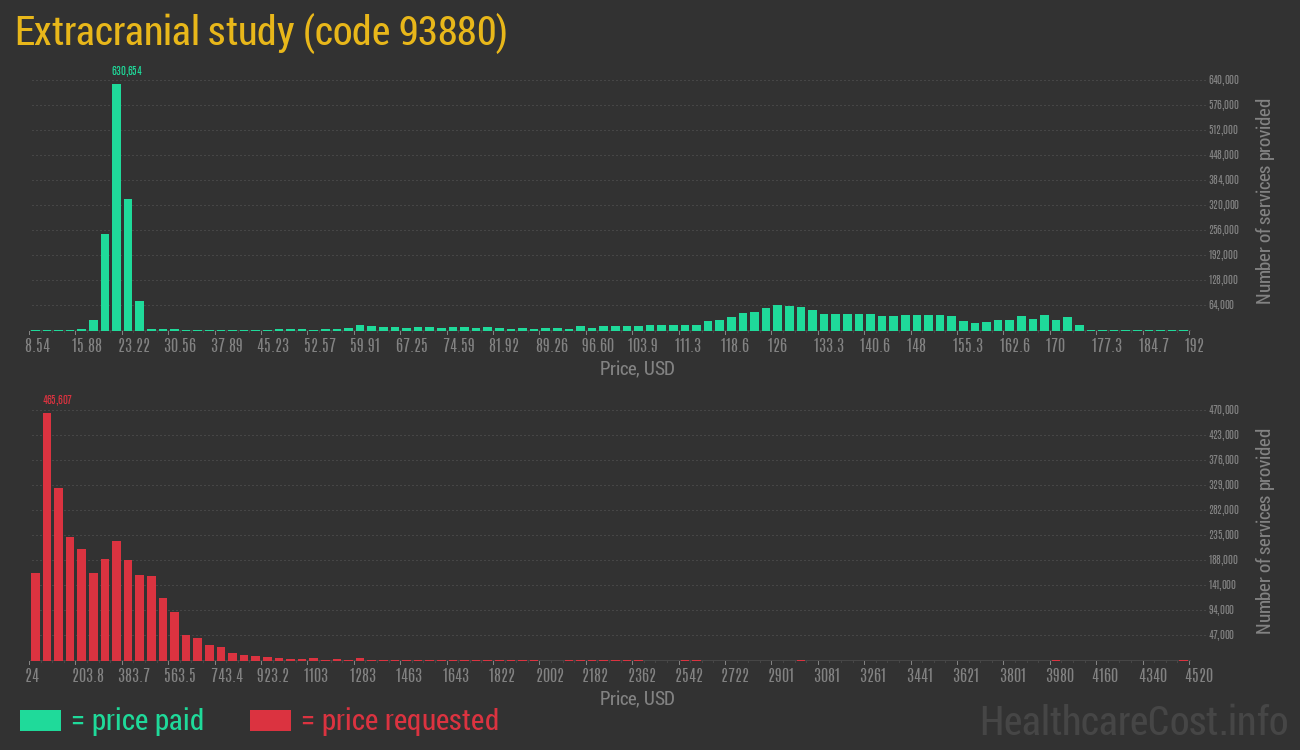Click the '= price paid' legend text
1300x750 pixels.
tap(138, 720)
